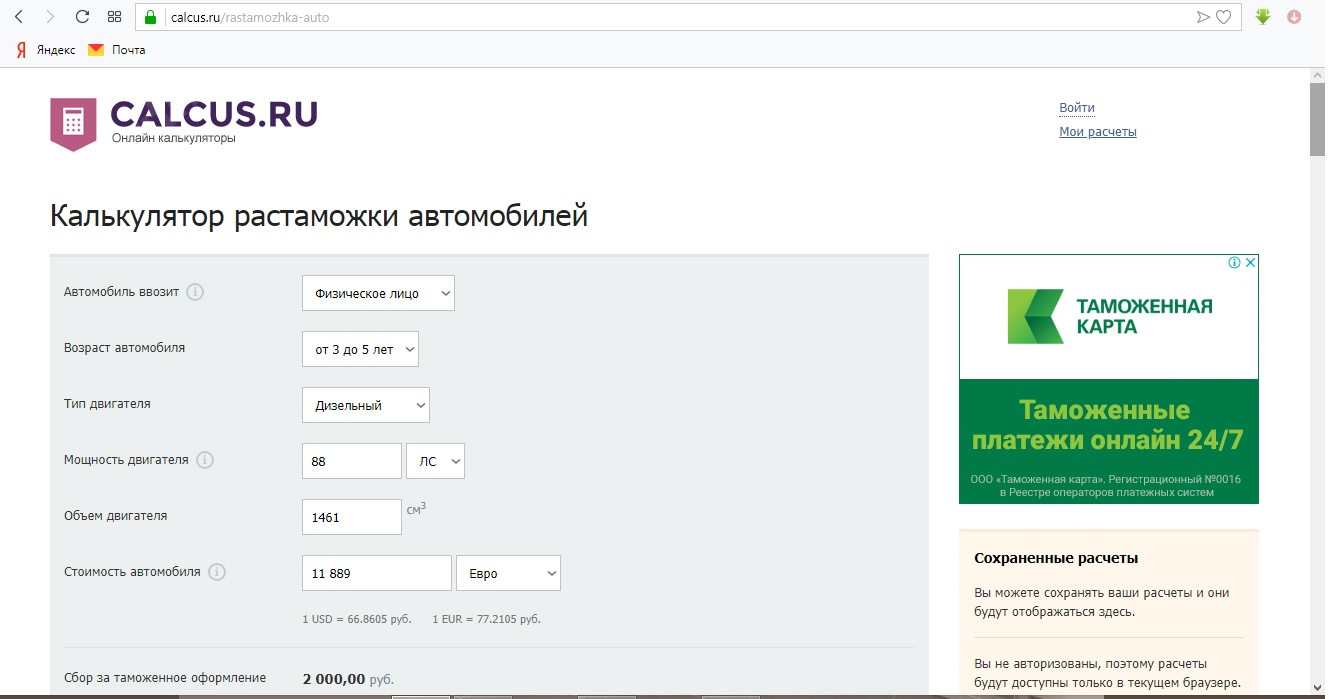The image size is (1329, 699).
Task: Click the green padlock security icon
Action: [x=151, y=17]
